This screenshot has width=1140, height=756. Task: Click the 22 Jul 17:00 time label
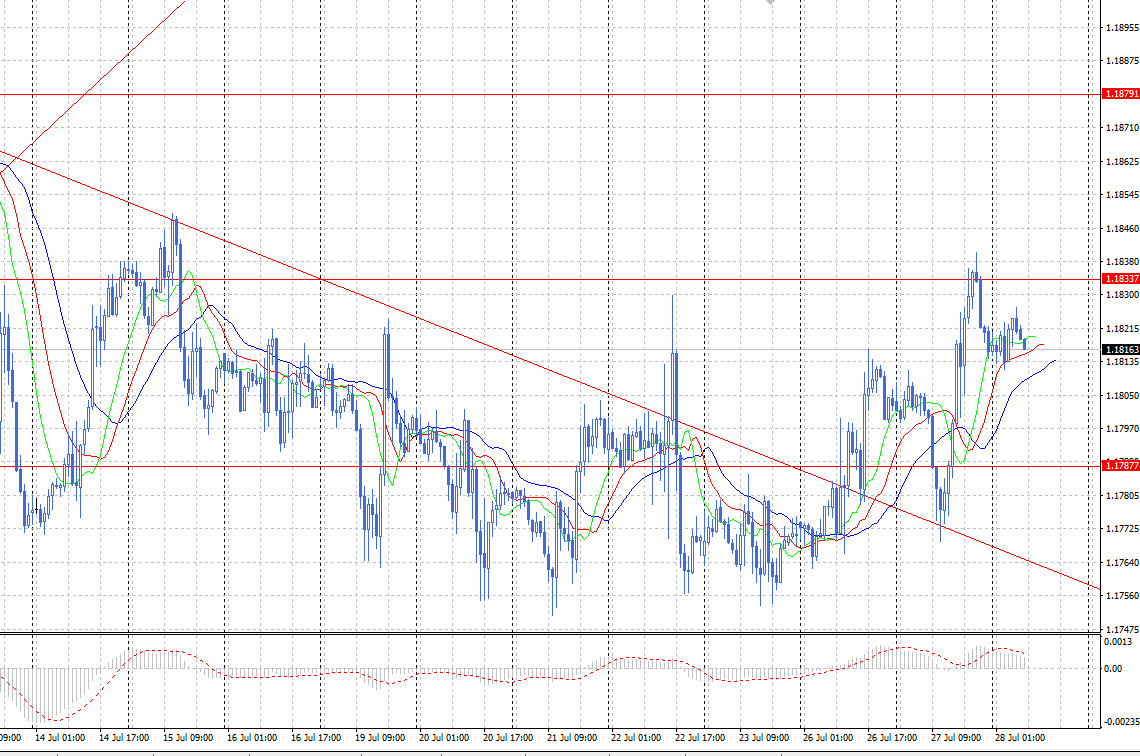699,738
